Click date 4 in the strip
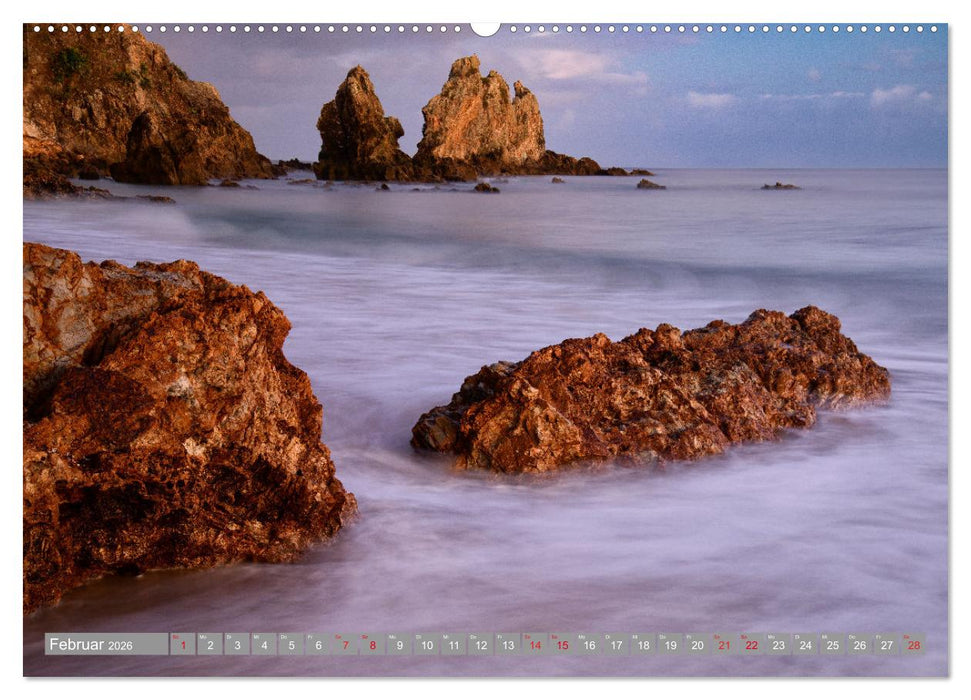The height and width of the screenshot is (700, 971). [263, 644]
